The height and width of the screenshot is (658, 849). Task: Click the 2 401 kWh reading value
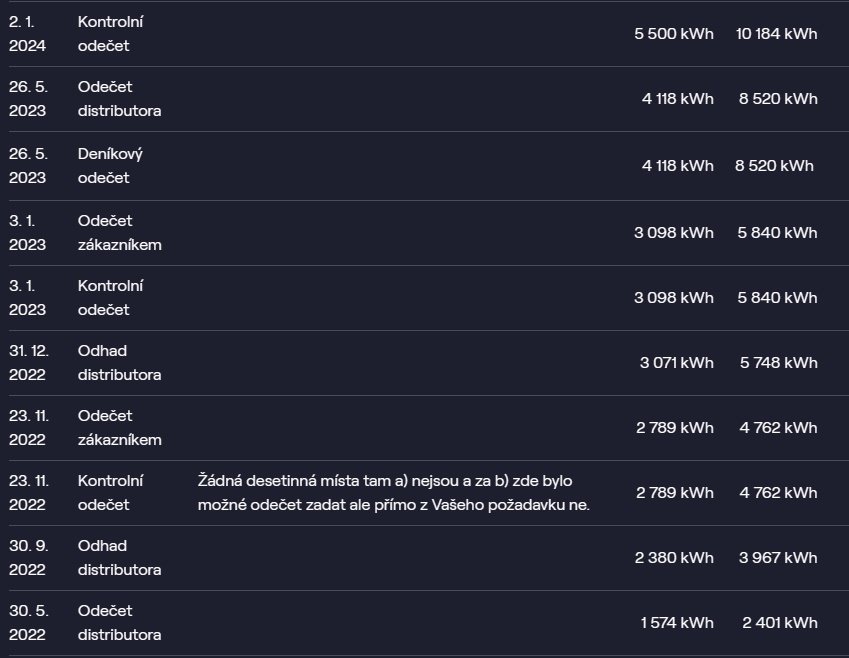pyautogui.click(x=778, y=623)
